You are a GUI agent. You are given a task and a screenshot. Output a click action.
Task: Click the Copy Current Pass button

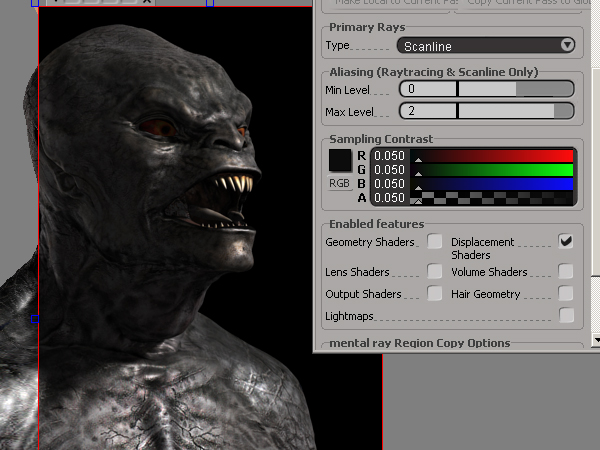point(520,5)
